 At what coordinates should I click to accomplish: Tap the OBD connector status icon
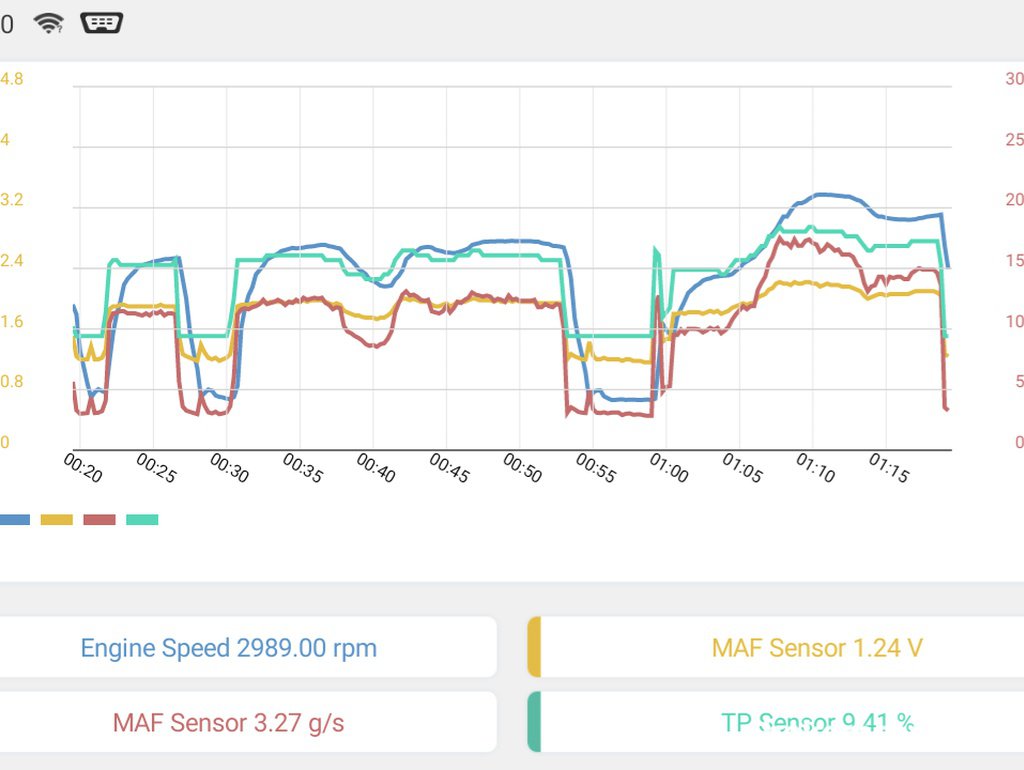pos(101,24)
